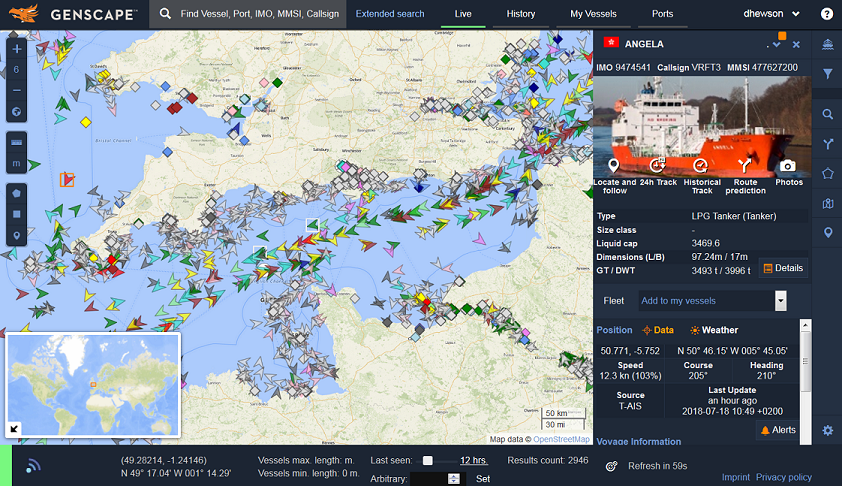Open the Historical Track
The height and width of the screenshot is (486, 842).
701,165
